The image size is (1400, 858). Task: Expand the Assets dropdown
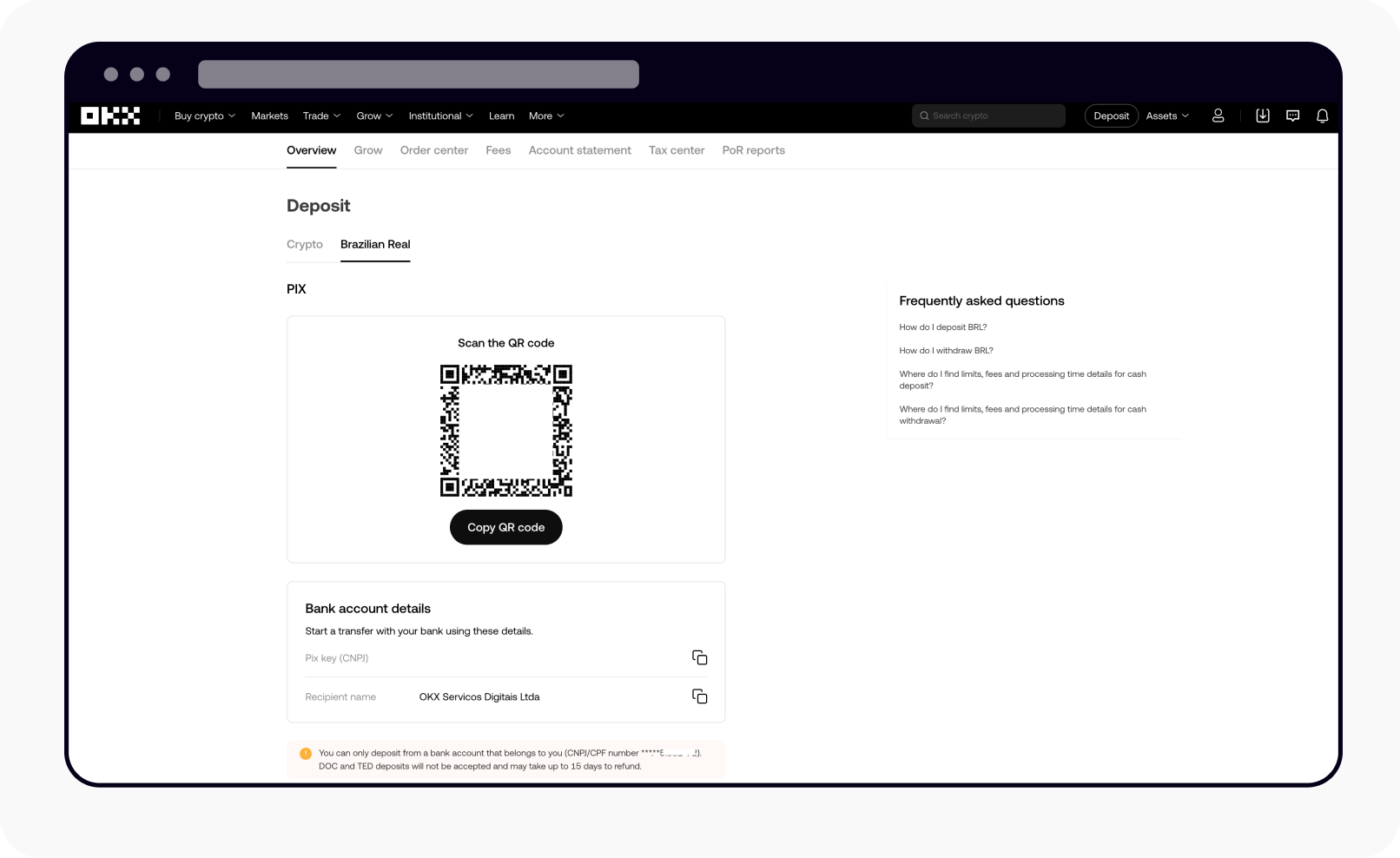(1166, 115)
